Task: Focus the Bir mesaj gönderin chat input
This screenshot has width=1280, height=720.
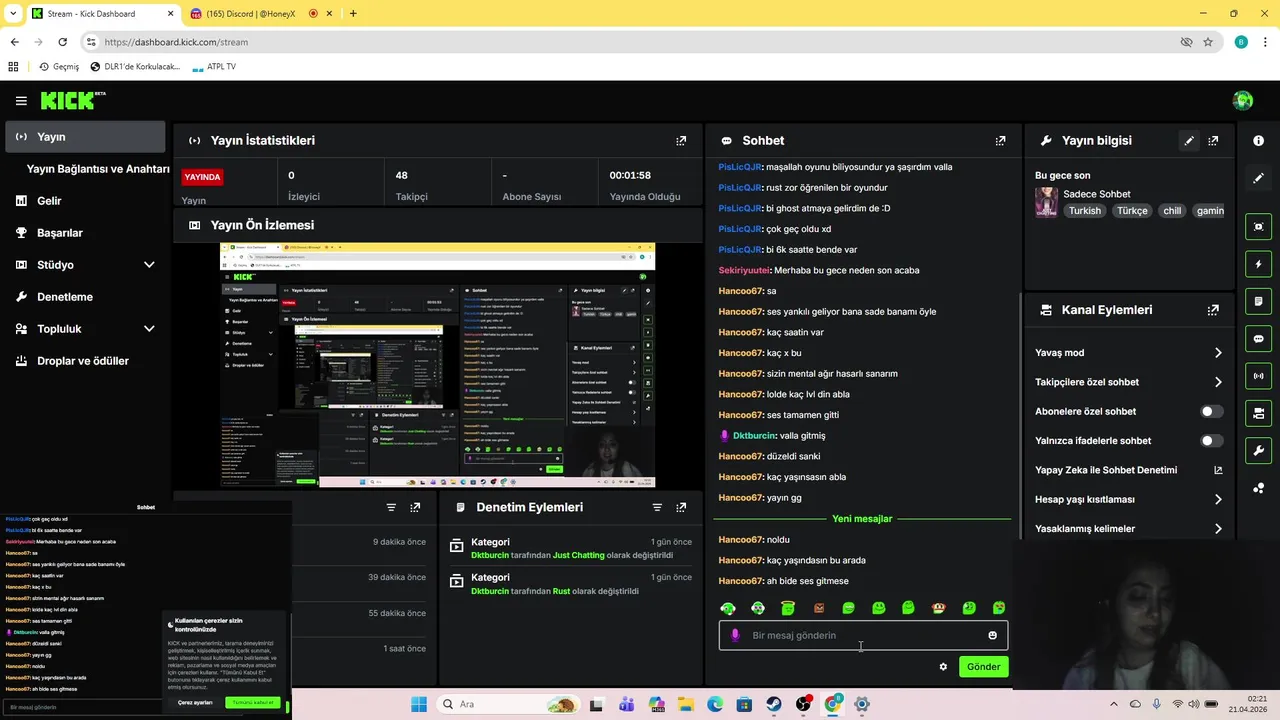Action: [x=863, y=635]
